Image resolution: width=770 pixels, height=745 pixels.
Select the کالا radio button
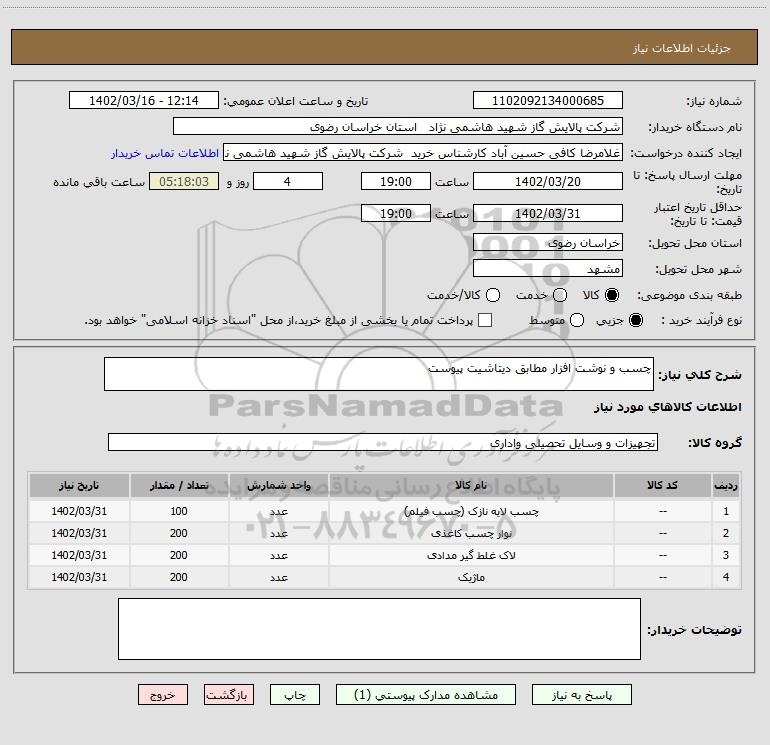point(612,295)
